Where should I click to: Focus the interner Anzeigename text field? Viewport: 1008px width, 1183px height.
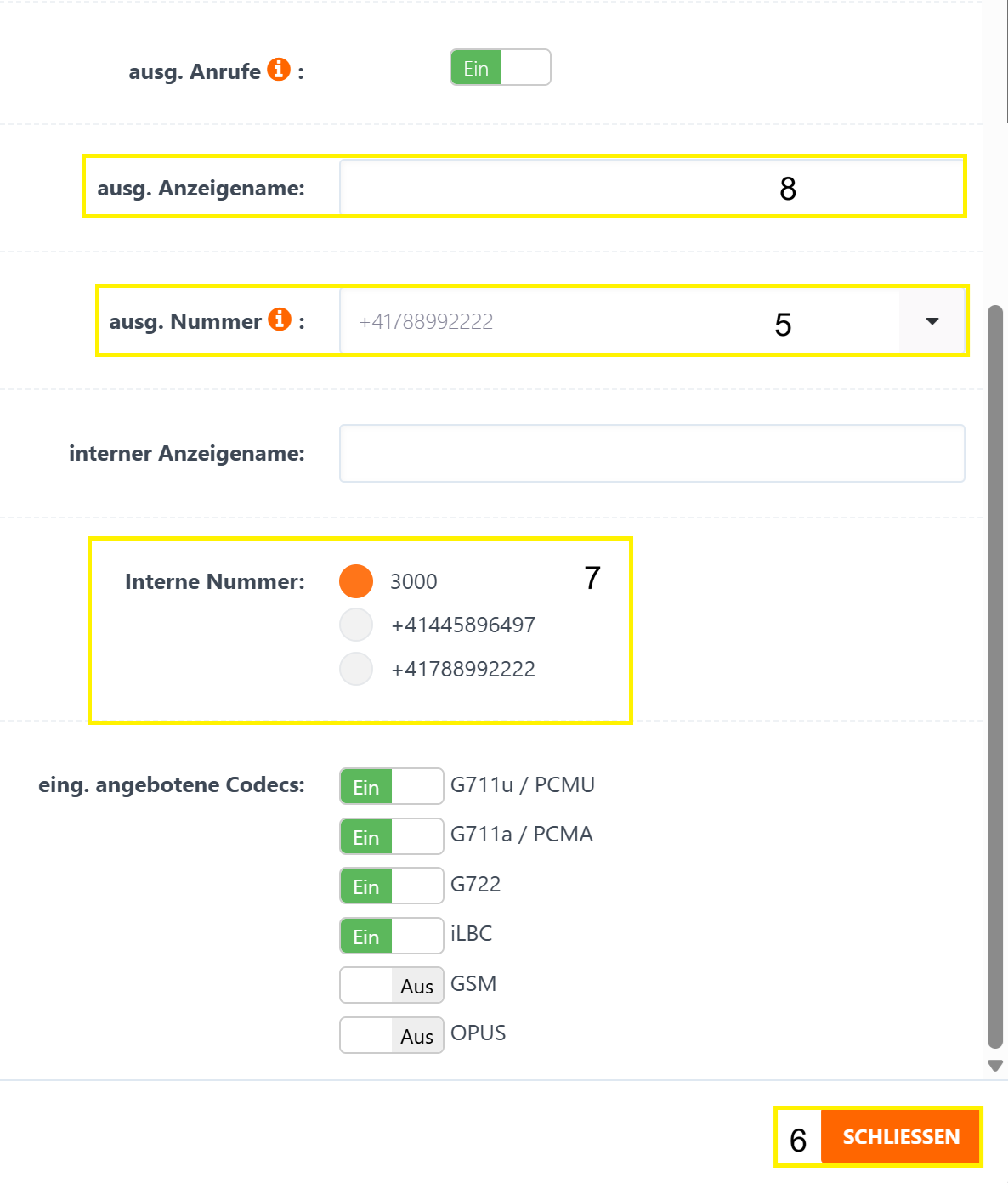[652, 454]
